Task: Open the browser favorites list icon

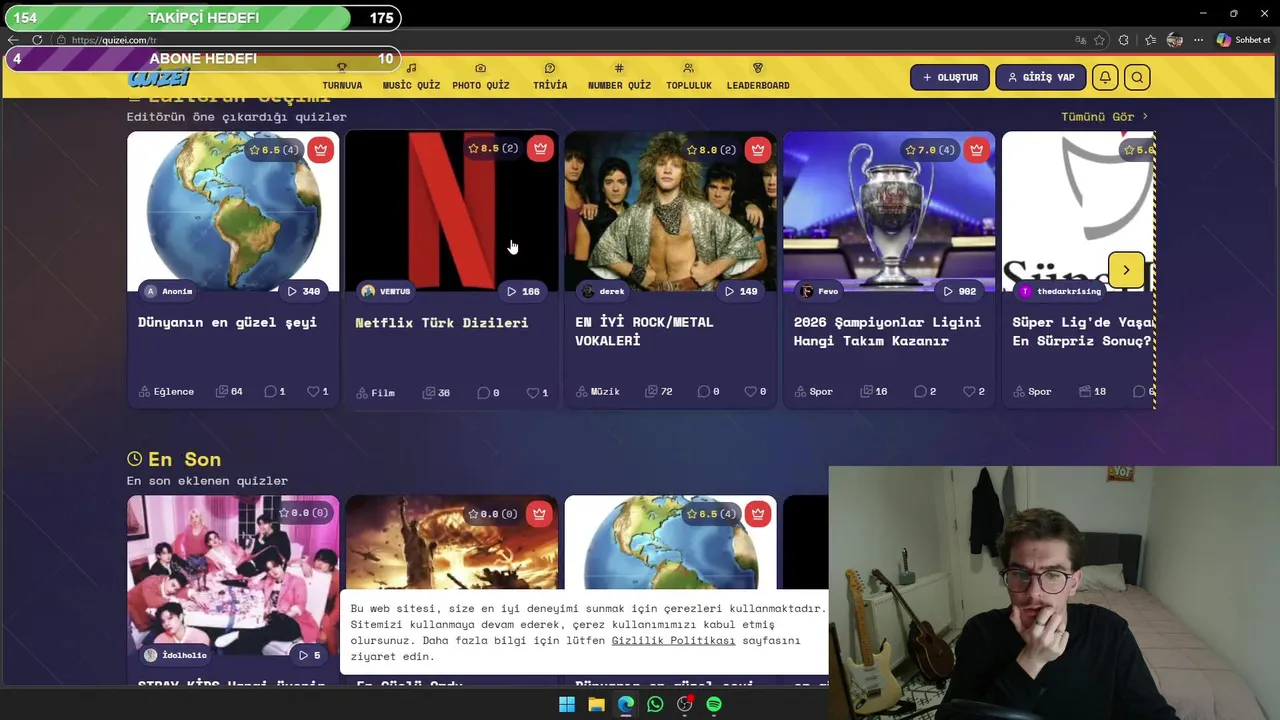Action: point(1150,40)
